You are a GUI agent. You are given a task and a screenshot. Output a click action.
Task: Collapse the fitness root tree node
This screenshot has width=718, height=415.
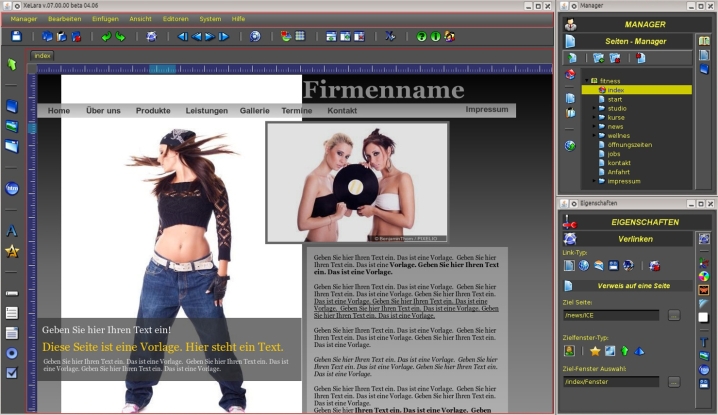click(587, 80)
